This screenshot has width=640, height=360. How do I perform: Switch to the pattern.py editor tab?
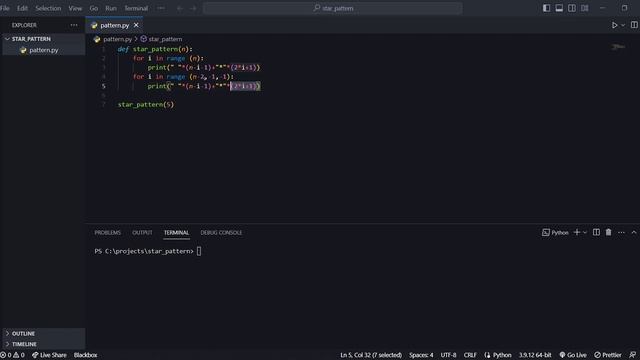pos(114,25)
